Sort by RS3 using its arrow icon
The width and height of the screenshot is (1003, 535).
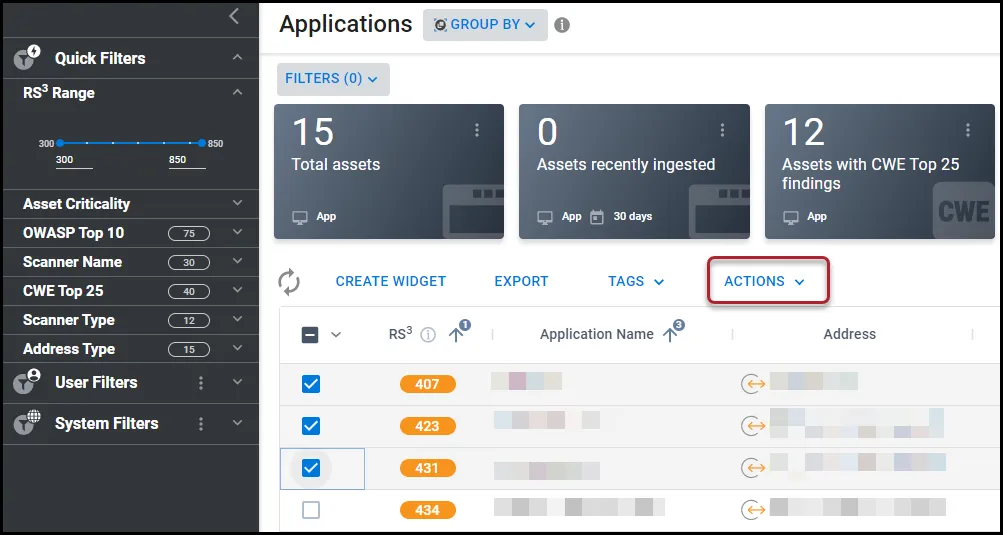pyautogui.click(x=455, y=335)
